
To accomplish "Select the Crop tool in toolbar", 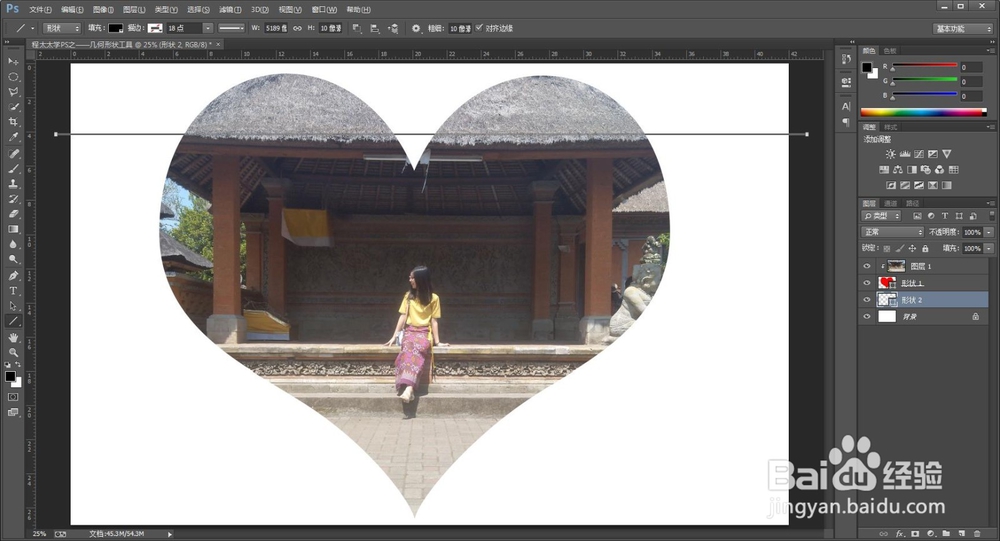I will [14, 122].
